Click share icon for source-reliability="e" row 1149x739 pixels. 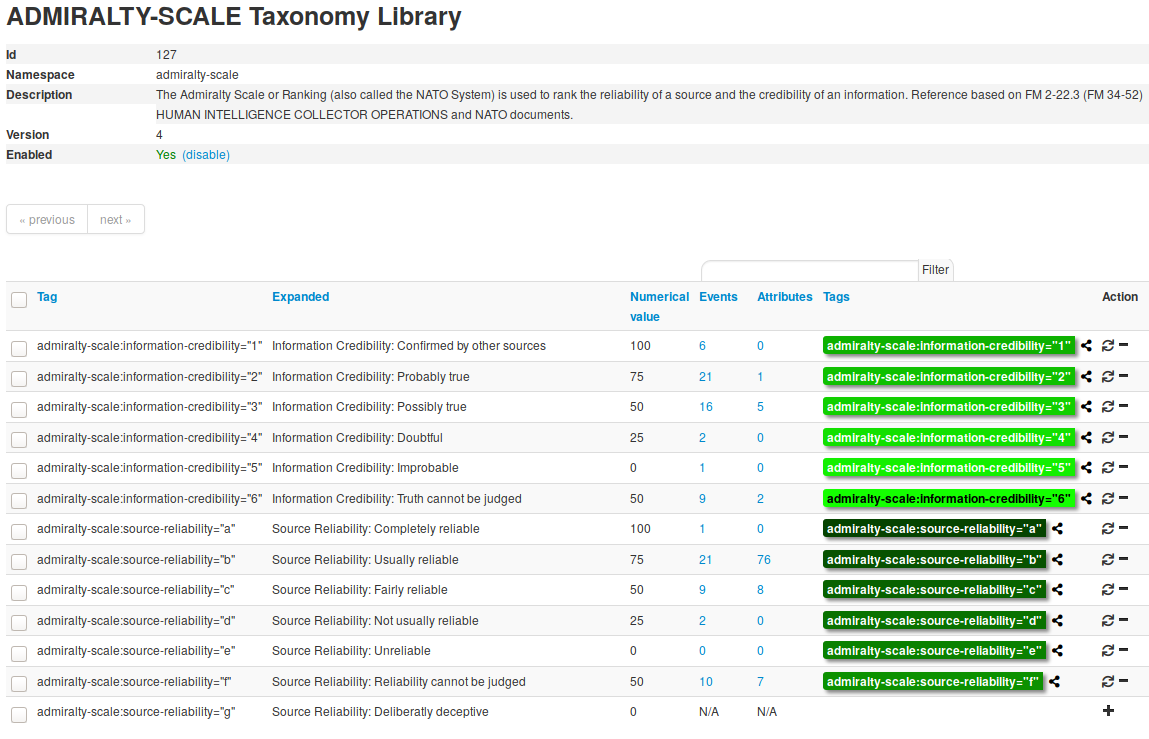1057,650
